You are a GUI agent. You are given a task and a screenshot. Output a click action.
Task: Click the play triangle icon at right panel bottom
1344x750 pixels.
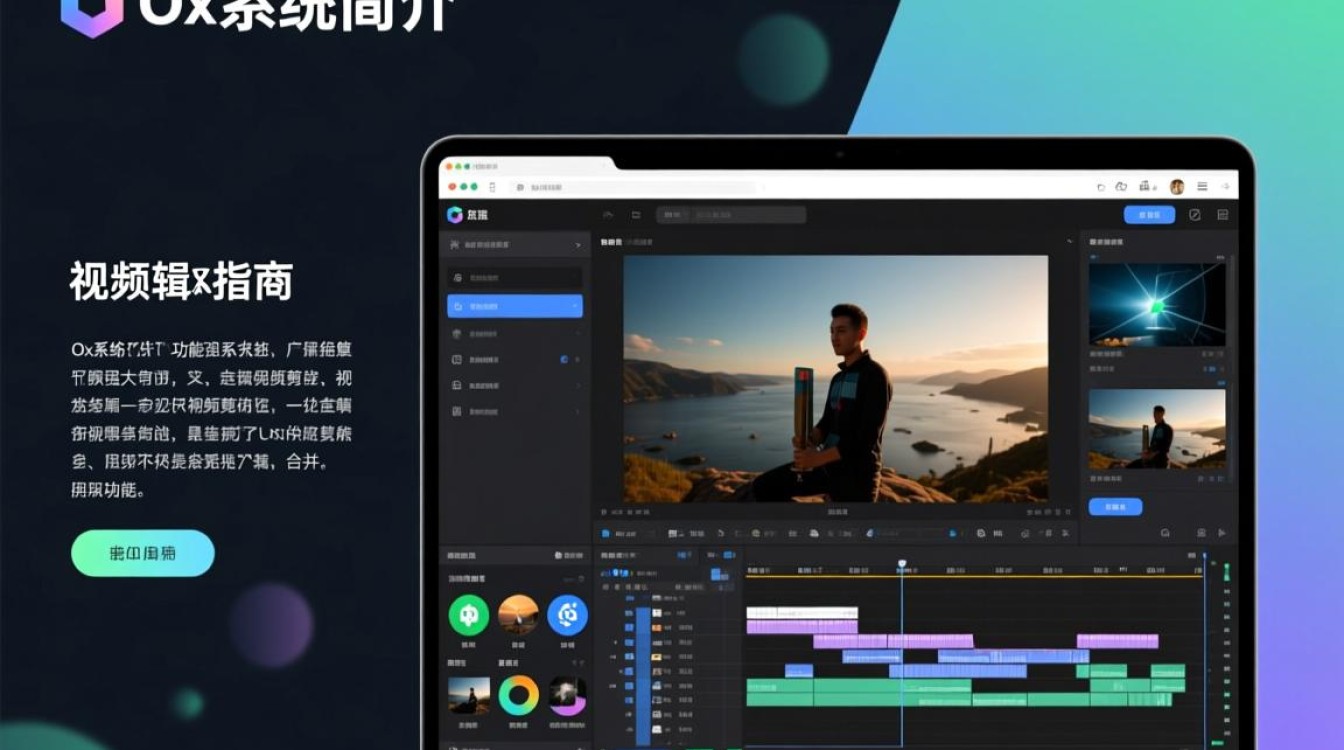tap(1222, 534)
